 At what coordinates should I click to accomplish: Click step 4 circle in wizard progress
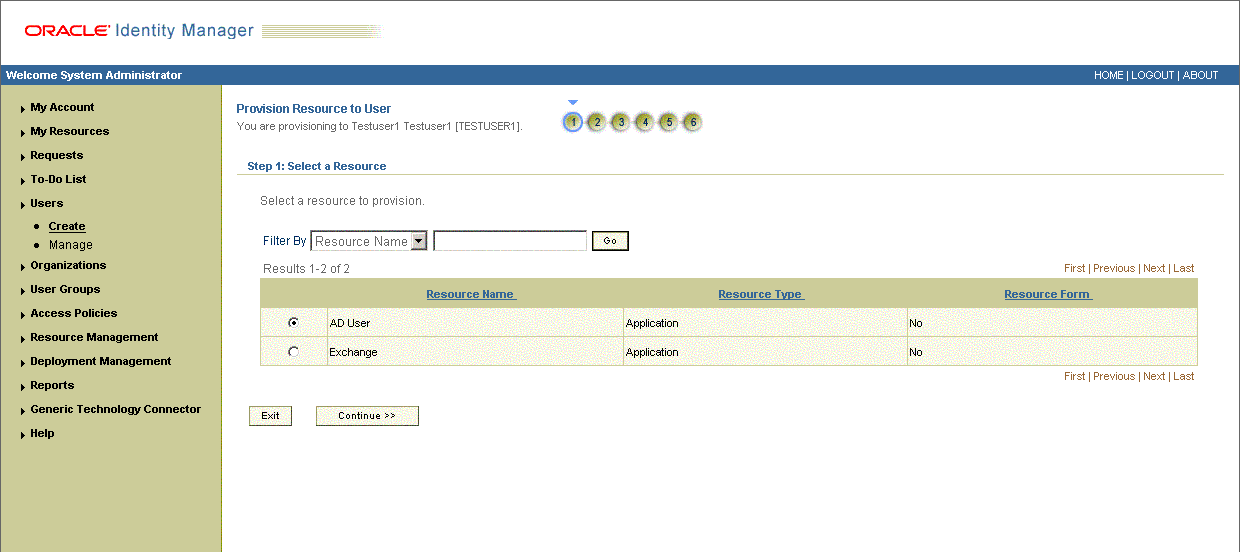click(x=645, y=123)
